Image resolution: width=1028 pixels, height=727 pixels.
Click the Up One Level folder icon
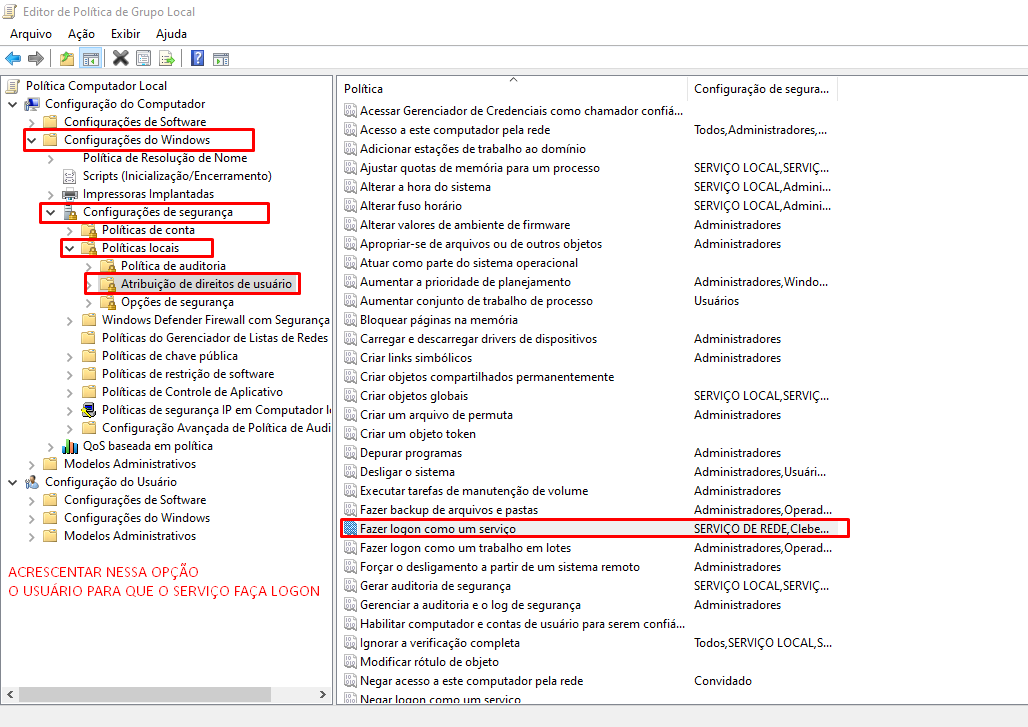[67, 58]
